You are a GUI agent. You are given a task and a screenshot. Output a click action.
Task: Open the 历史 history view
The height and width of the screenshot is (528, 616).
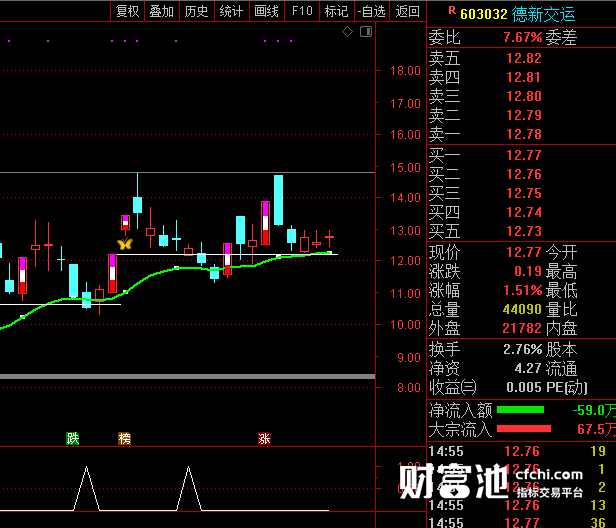point(196,11)
